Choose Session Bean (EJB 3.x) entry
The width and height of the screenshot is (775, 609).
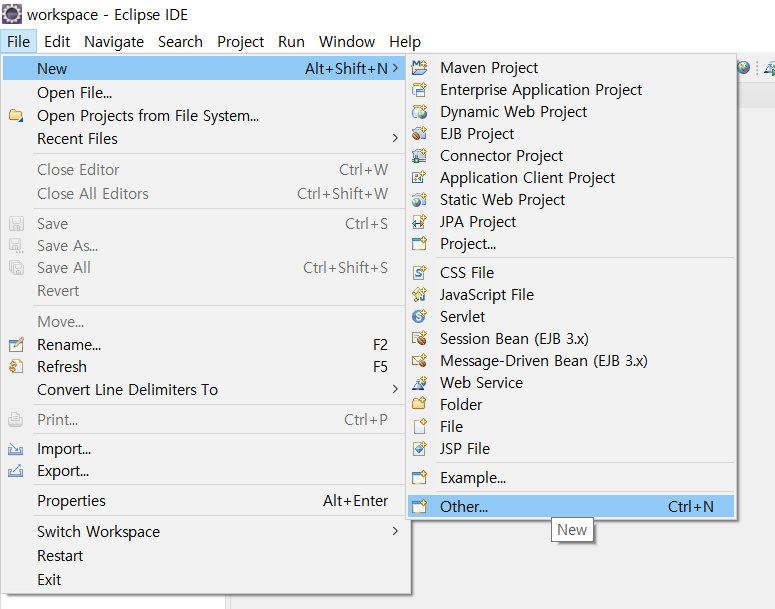pyautogui.click(x=571, y=339)
